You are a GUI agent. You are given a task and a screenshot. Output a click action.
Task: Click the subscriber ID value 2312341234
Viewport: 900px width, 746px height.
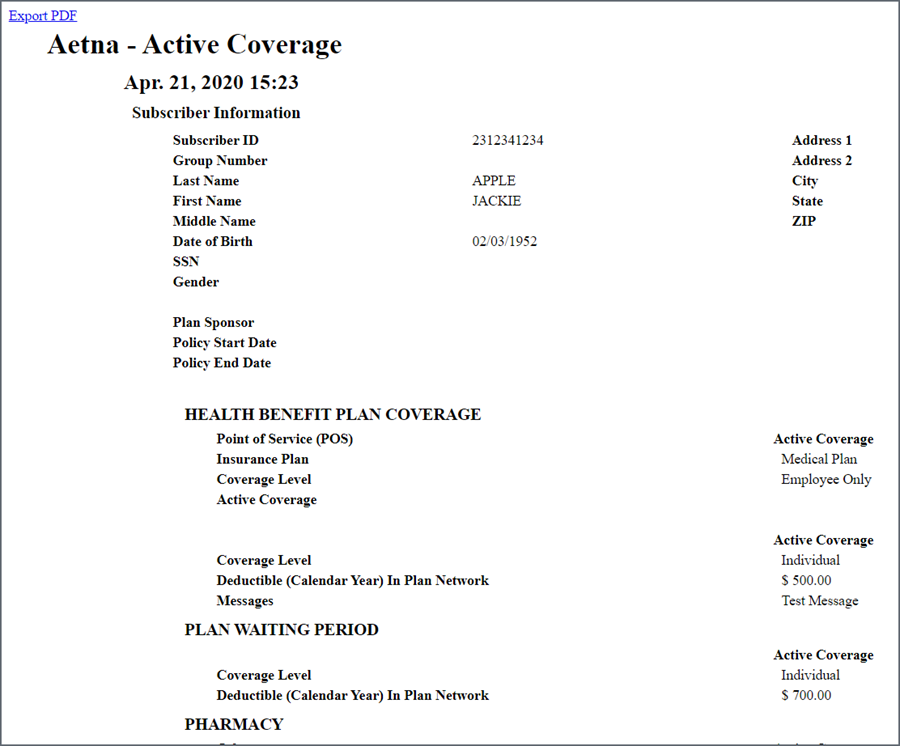tap(507, 140)
